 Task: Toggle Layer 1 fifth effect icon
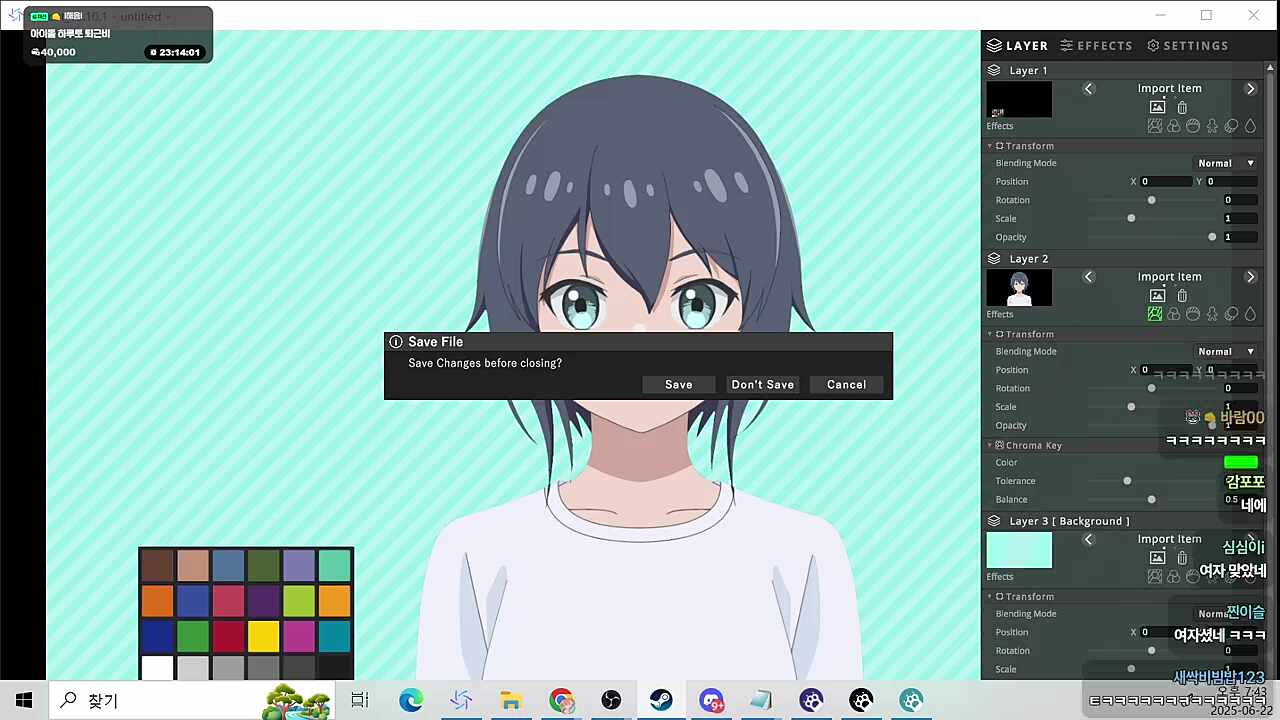coord(1231,126)
